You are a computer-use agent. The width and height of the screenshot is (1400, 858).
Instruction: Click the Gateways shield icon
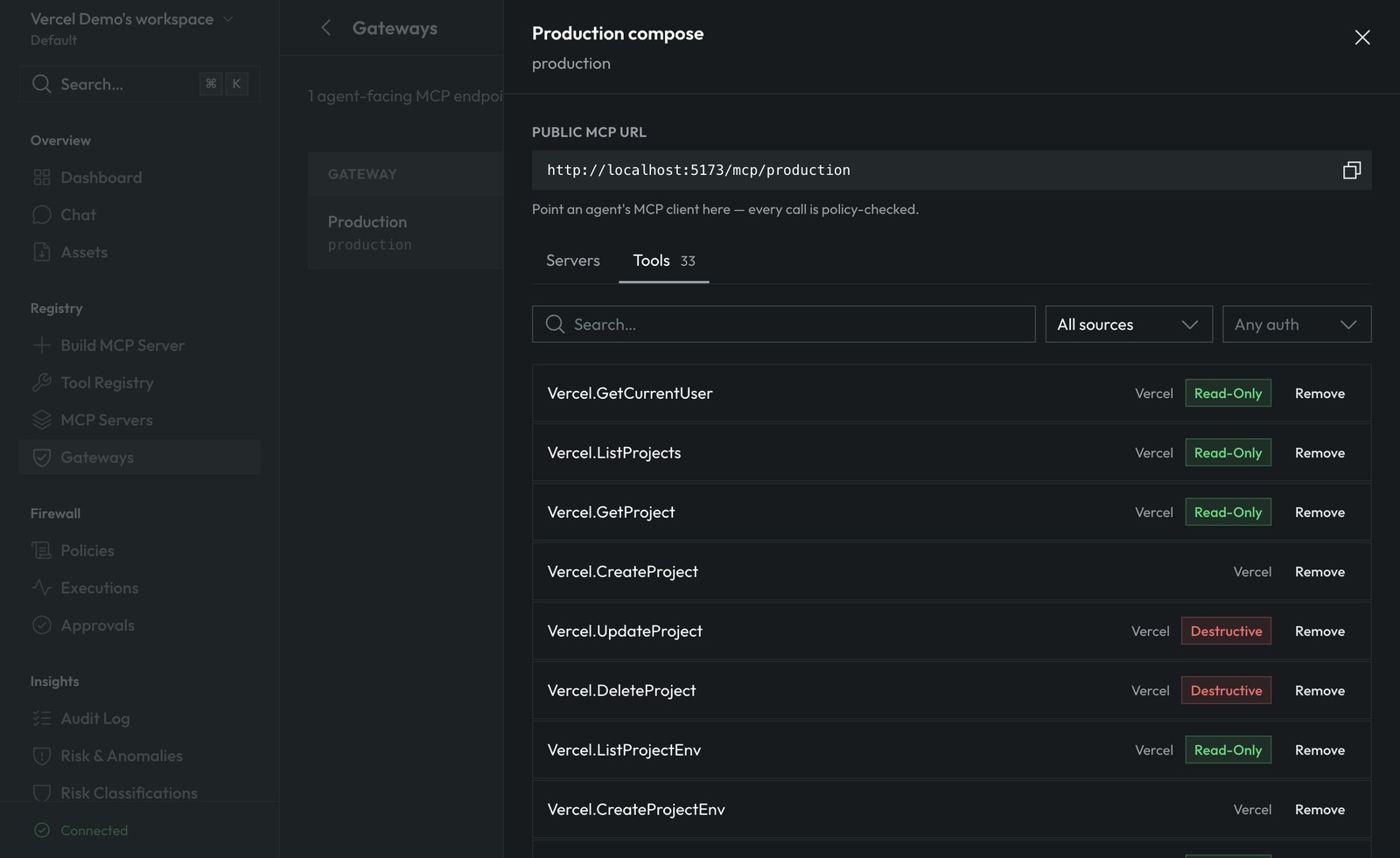[42, 457]
